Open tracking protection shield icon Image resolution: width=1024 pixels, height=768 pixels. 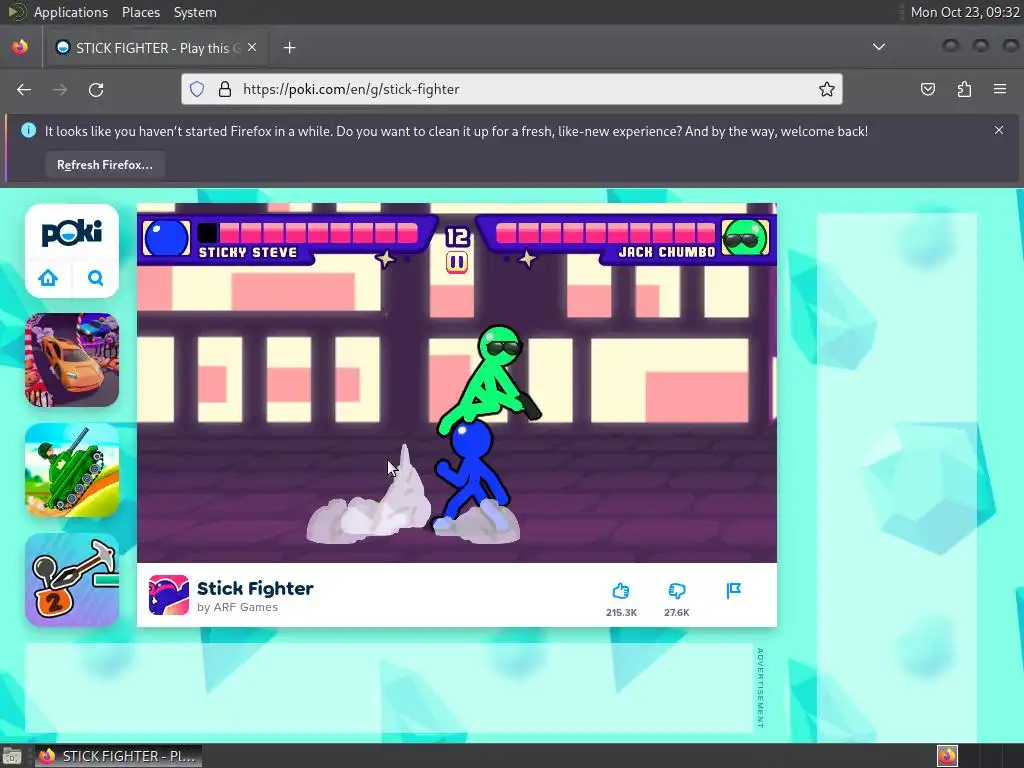coord(197,89)
